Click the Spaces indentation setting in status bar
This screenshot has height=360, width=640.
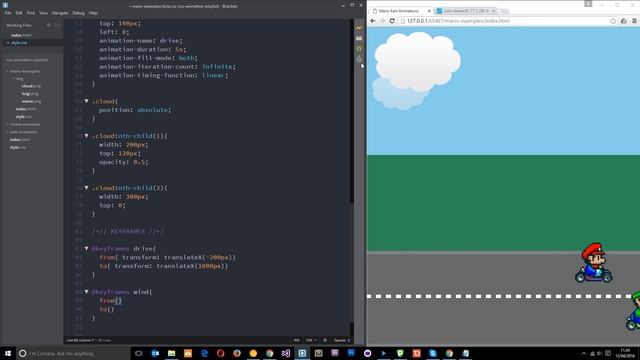click(342, 340)
